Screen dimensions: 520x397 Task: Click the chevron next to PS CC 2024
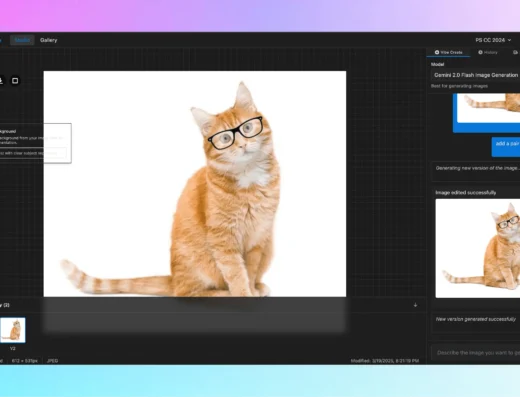pos(509,40)
